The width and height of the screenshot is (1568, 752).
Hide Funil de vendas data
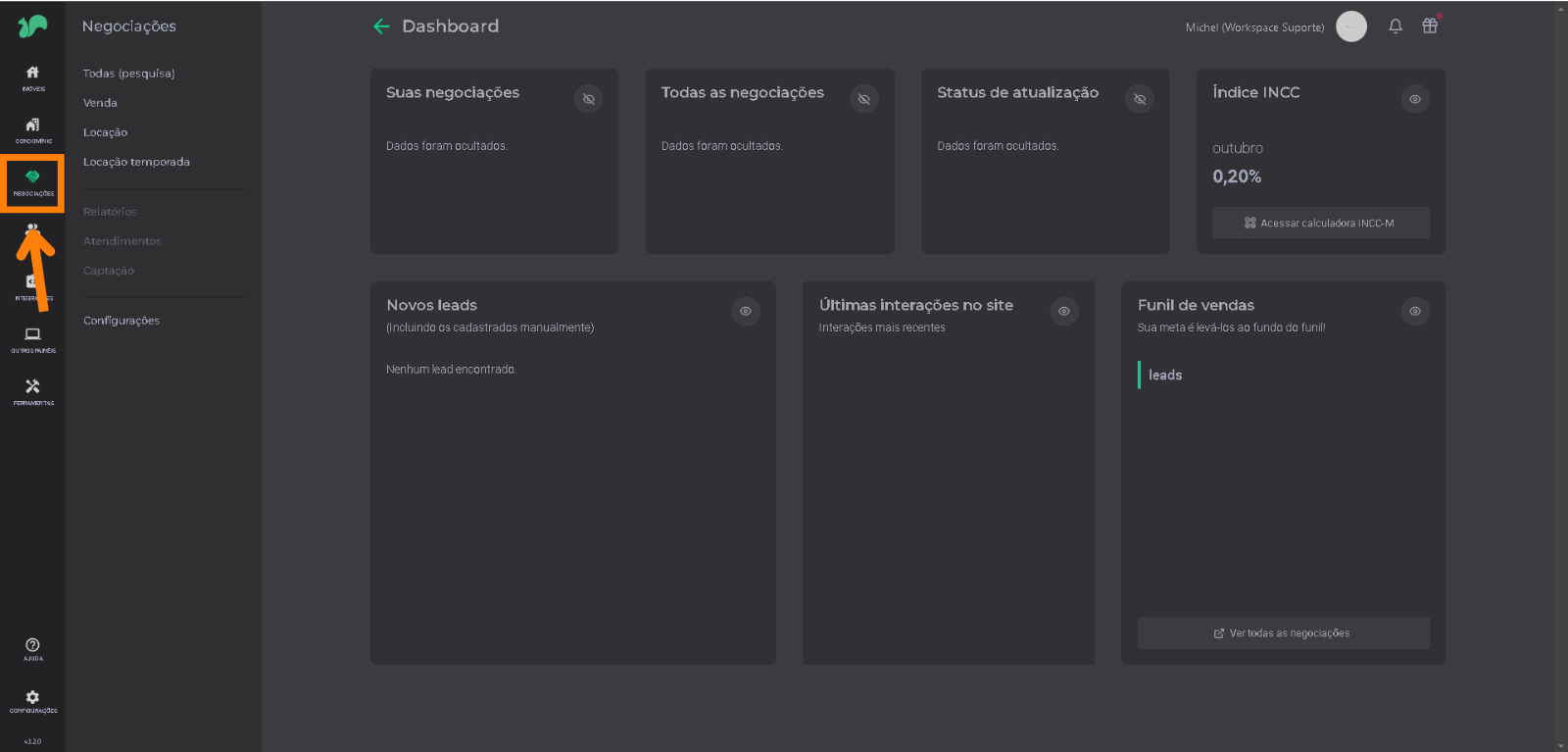[1415, 311]
